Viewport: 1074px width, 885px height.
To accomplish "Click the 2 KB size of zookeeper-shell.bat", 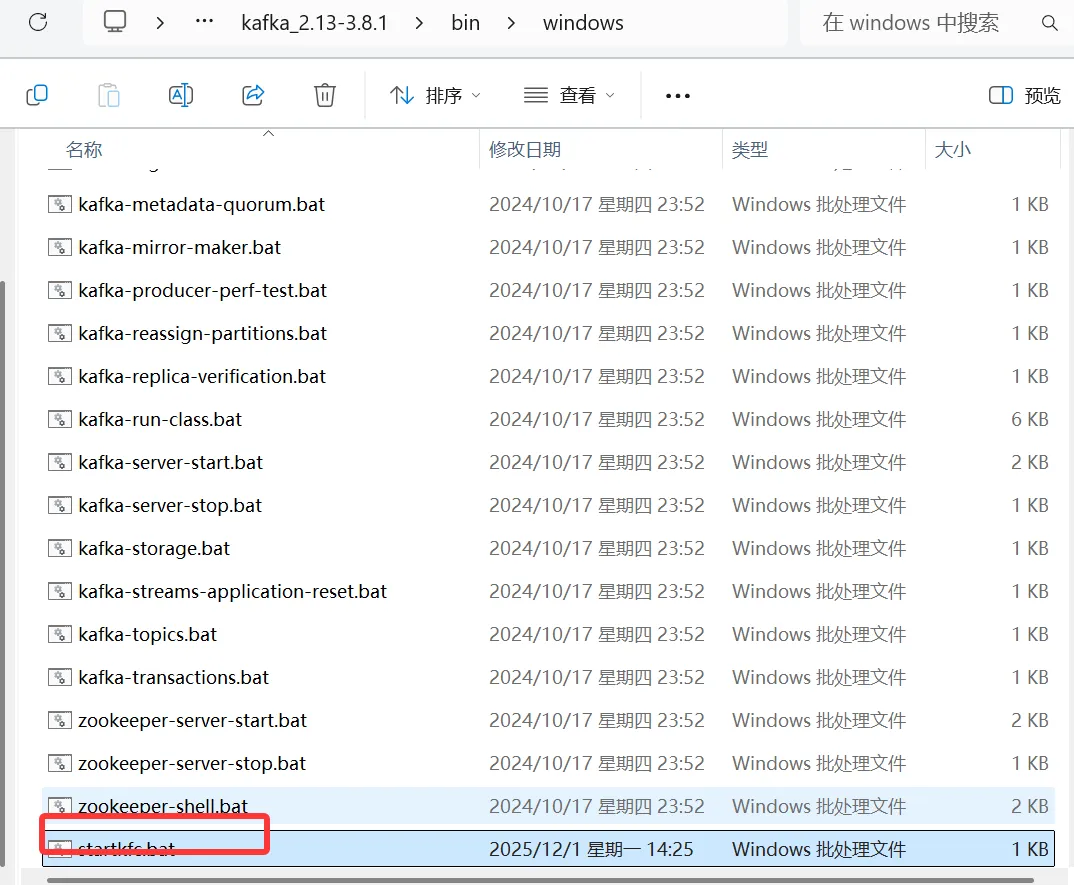I will 1029,806.
